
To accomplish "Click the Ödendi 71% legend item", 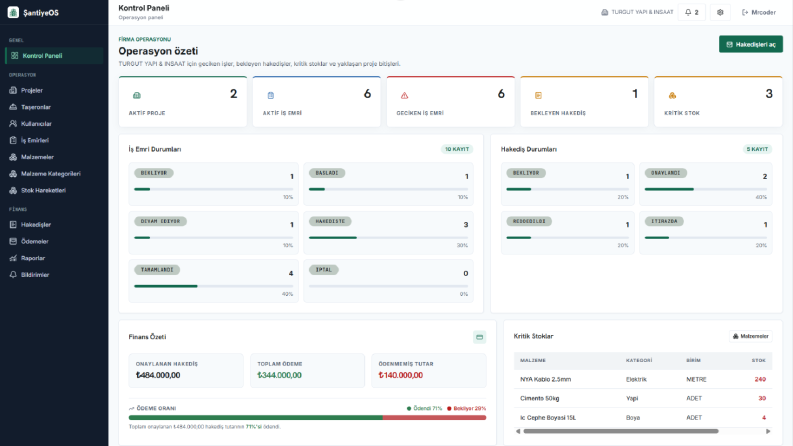I will coord(424,409).
